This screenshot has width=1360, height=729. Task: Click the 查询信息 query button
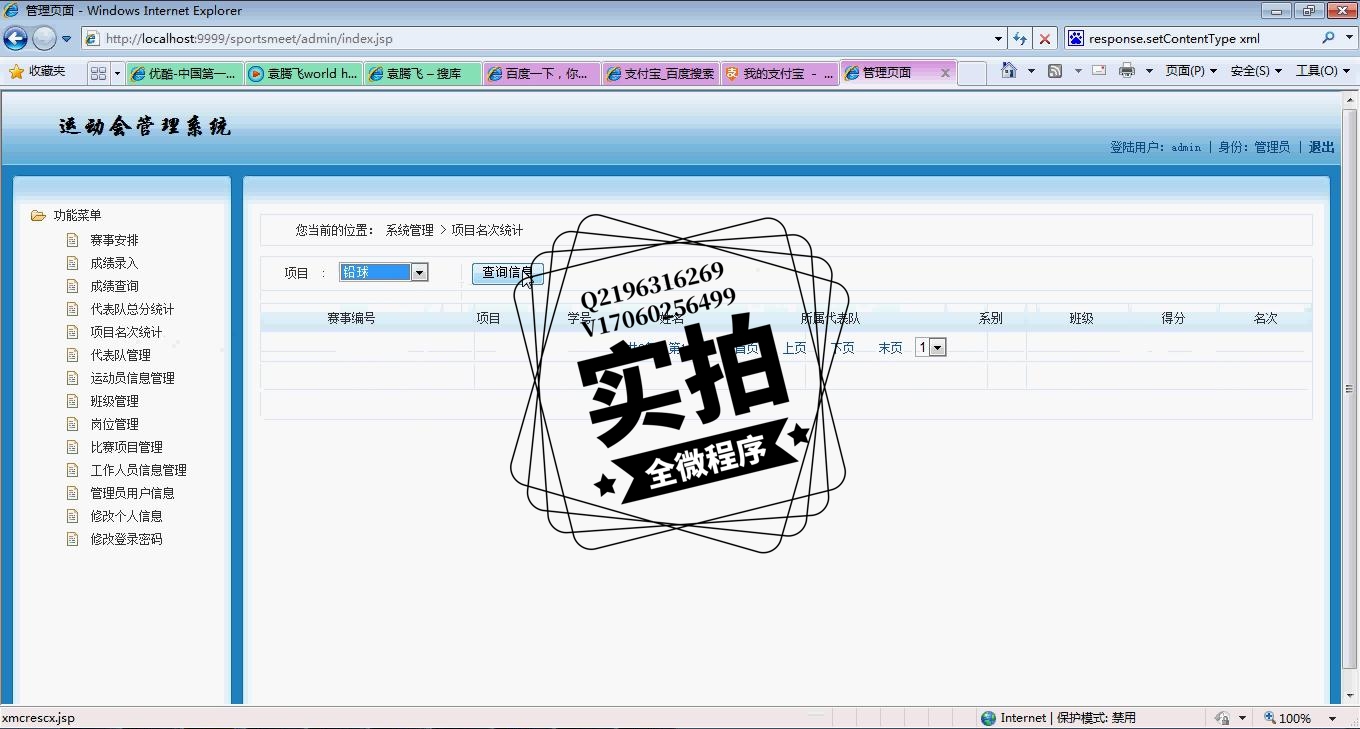[x=507, y=273]
